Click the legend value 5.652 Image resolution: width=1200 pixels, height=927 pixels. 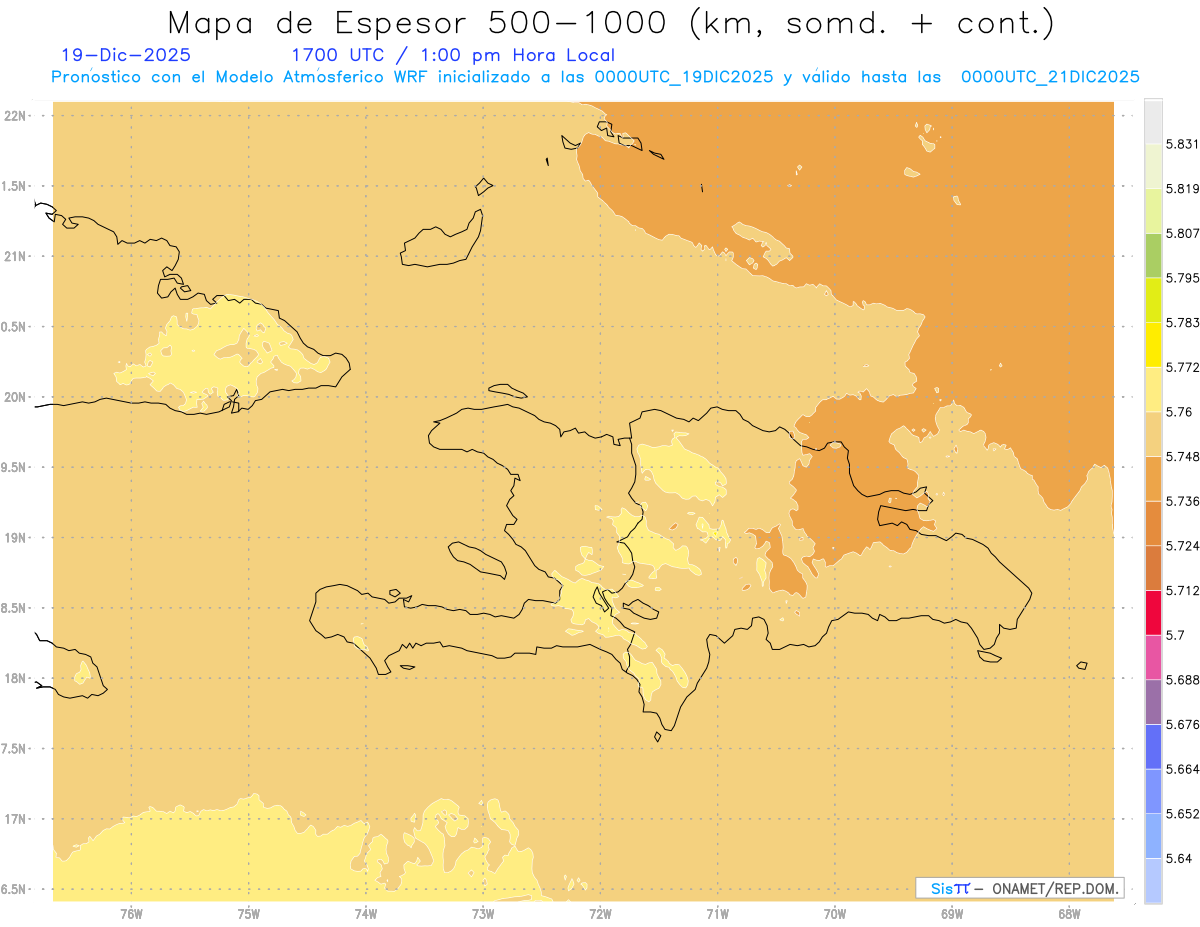1182,814
